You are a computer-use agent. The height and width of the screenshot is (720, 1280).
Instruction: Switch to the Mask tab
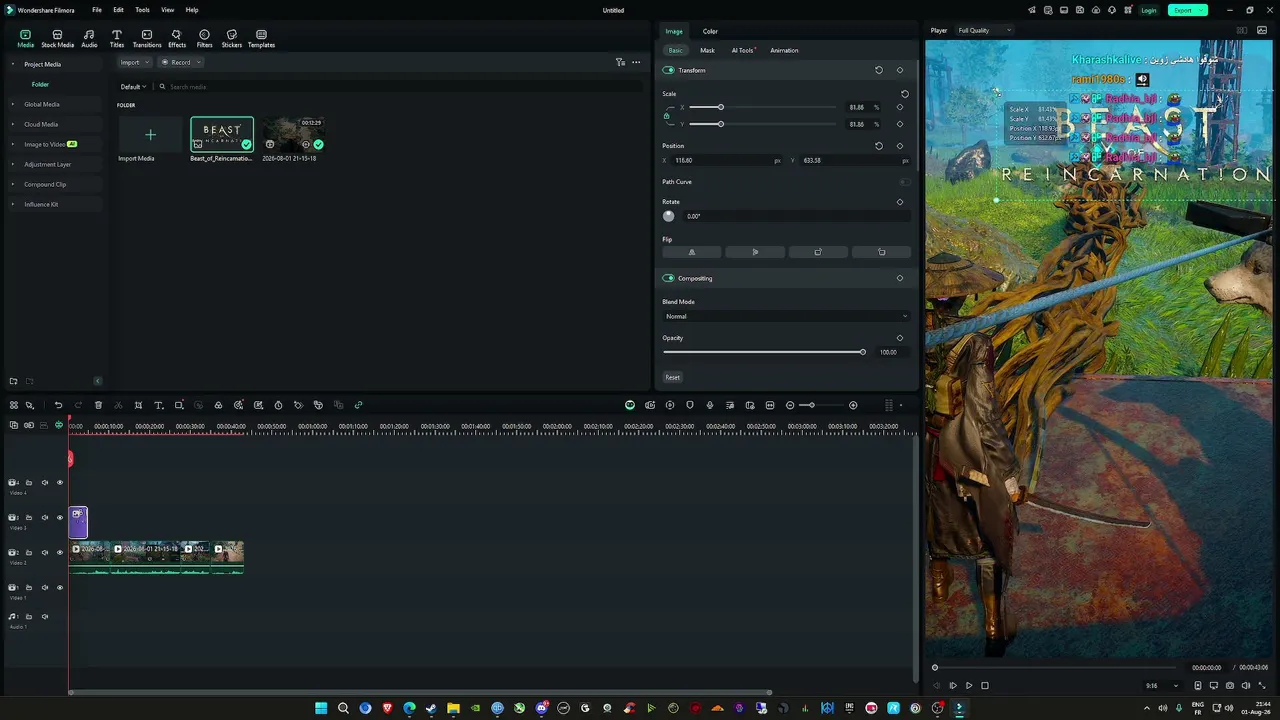[x=707, y=50]
